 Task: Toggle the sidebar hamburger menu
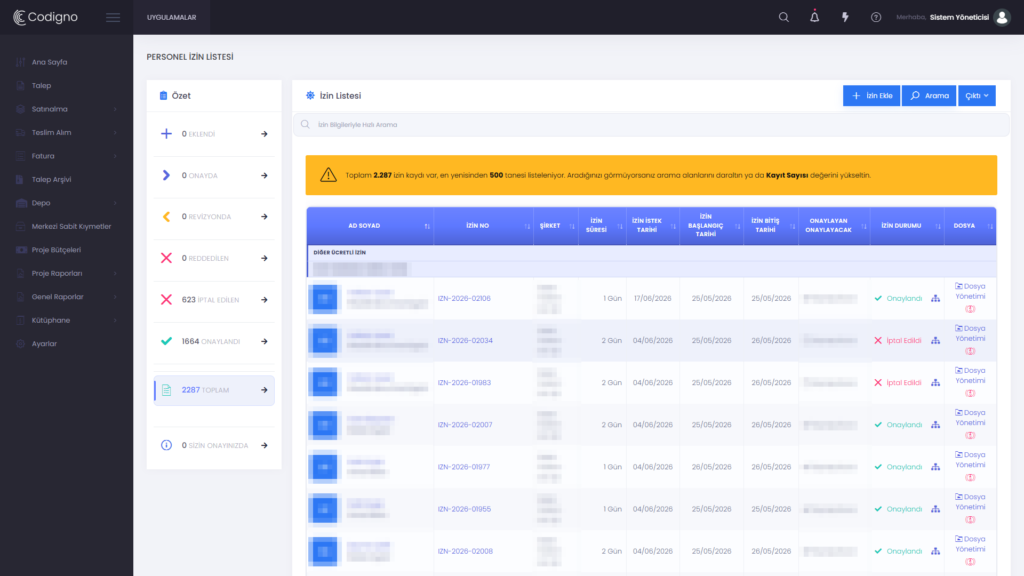pyautogui.click(x=113, y=18)
